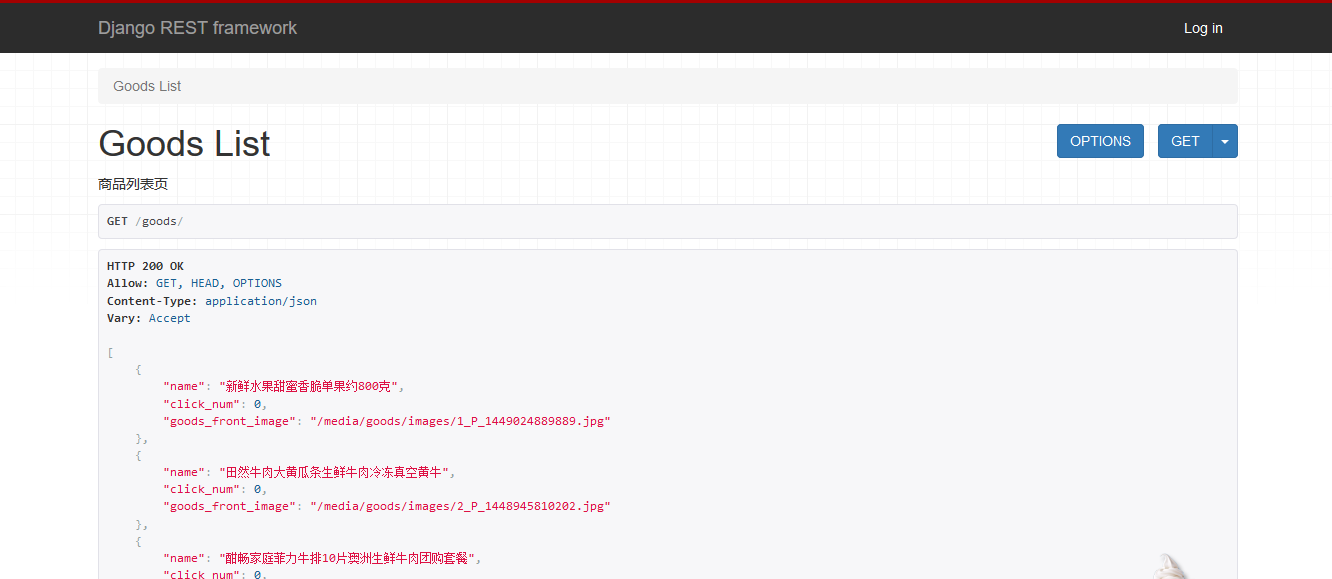Click the Django REST framework brand link
Image resolution: width=1332 pixels, height=579 pixels.
point(197,28)
